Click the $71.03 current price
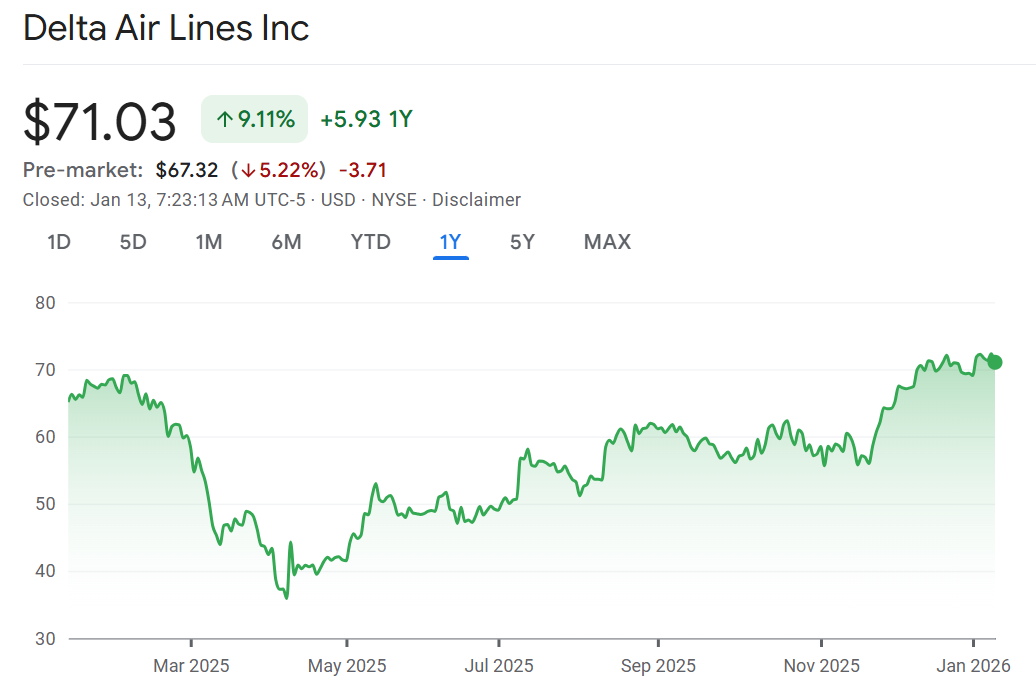This screenshot has width=1036, height=697. click(x=100, y=122)
